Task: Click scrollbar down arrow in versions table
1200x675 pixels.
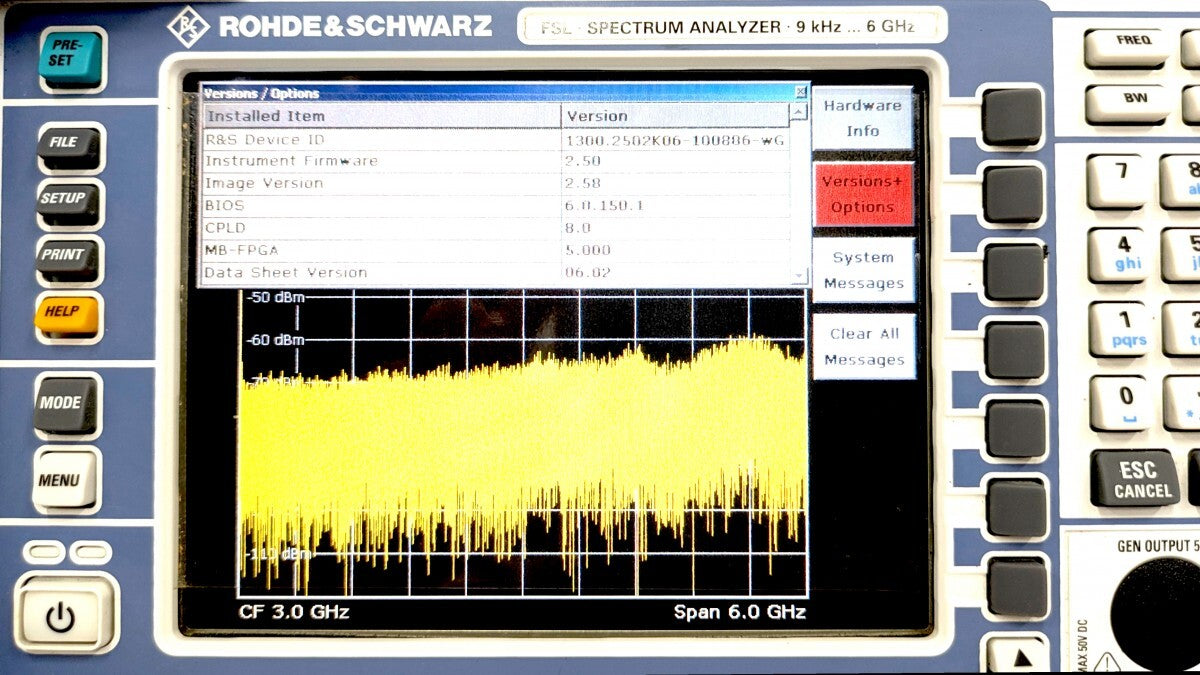Action: click(798, 275)
